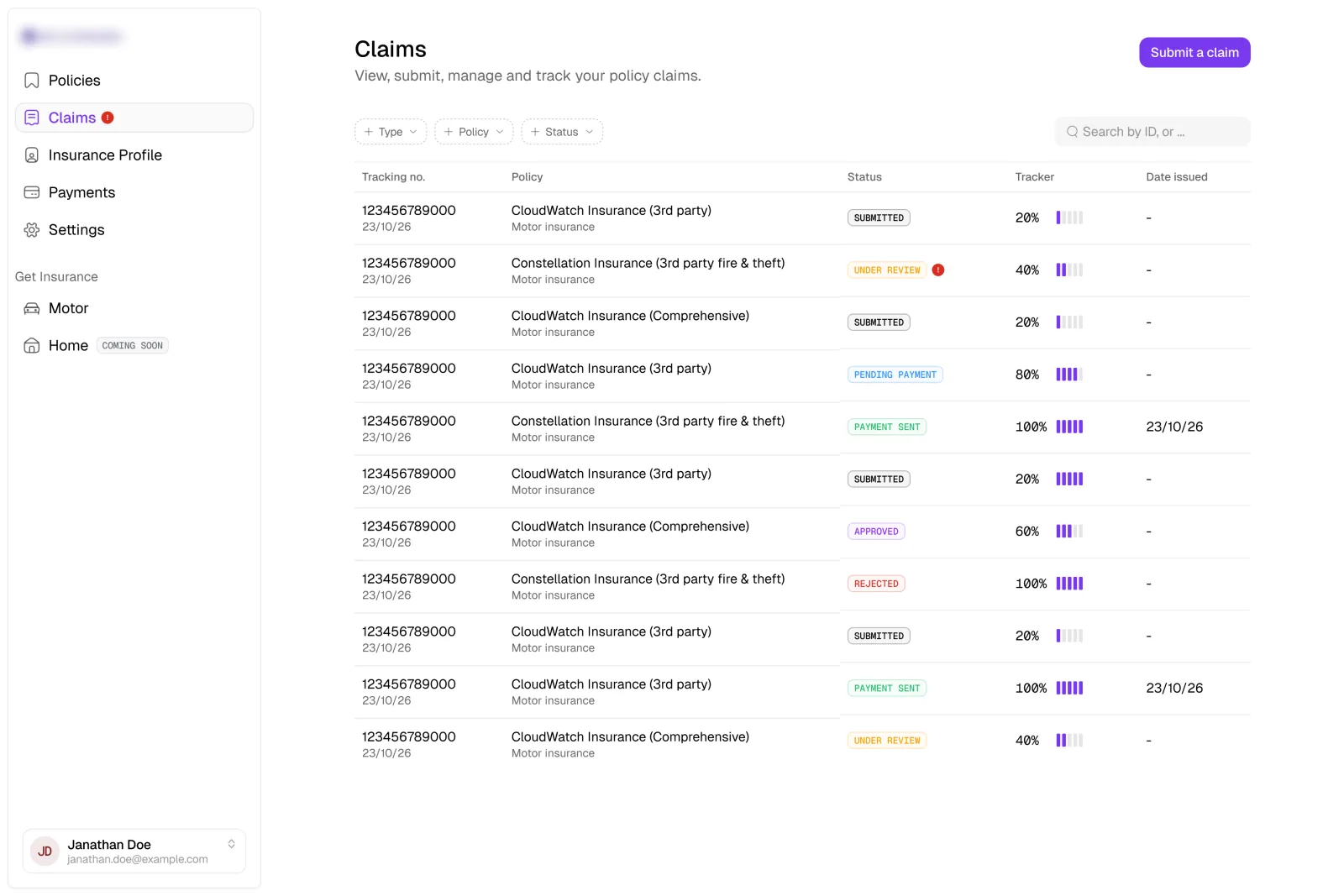1344x896 pixels.
Task: Click the APPROVED row 60% text
Action: [x=1026, y=532]
